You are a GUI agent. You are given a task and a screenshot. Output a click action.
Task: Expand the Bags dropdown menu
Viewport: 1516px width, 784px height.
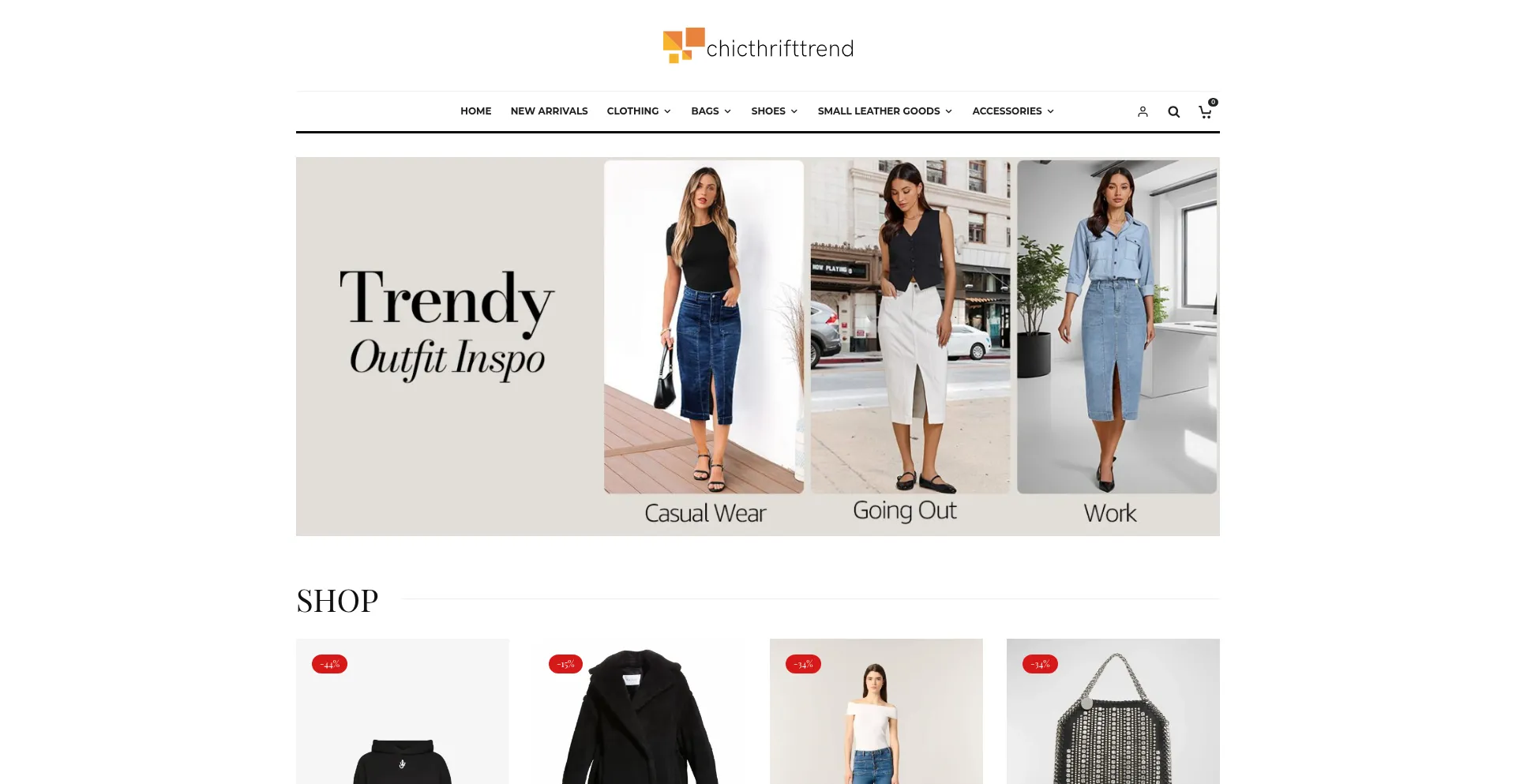tap(711, 111)
